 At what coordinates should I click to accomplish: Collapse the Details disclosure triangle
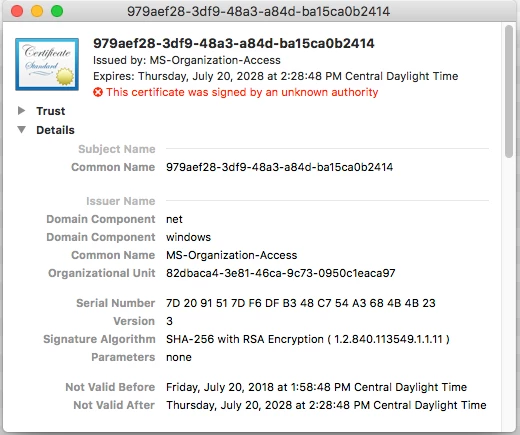pyautogui.click(x=21, y=130)
